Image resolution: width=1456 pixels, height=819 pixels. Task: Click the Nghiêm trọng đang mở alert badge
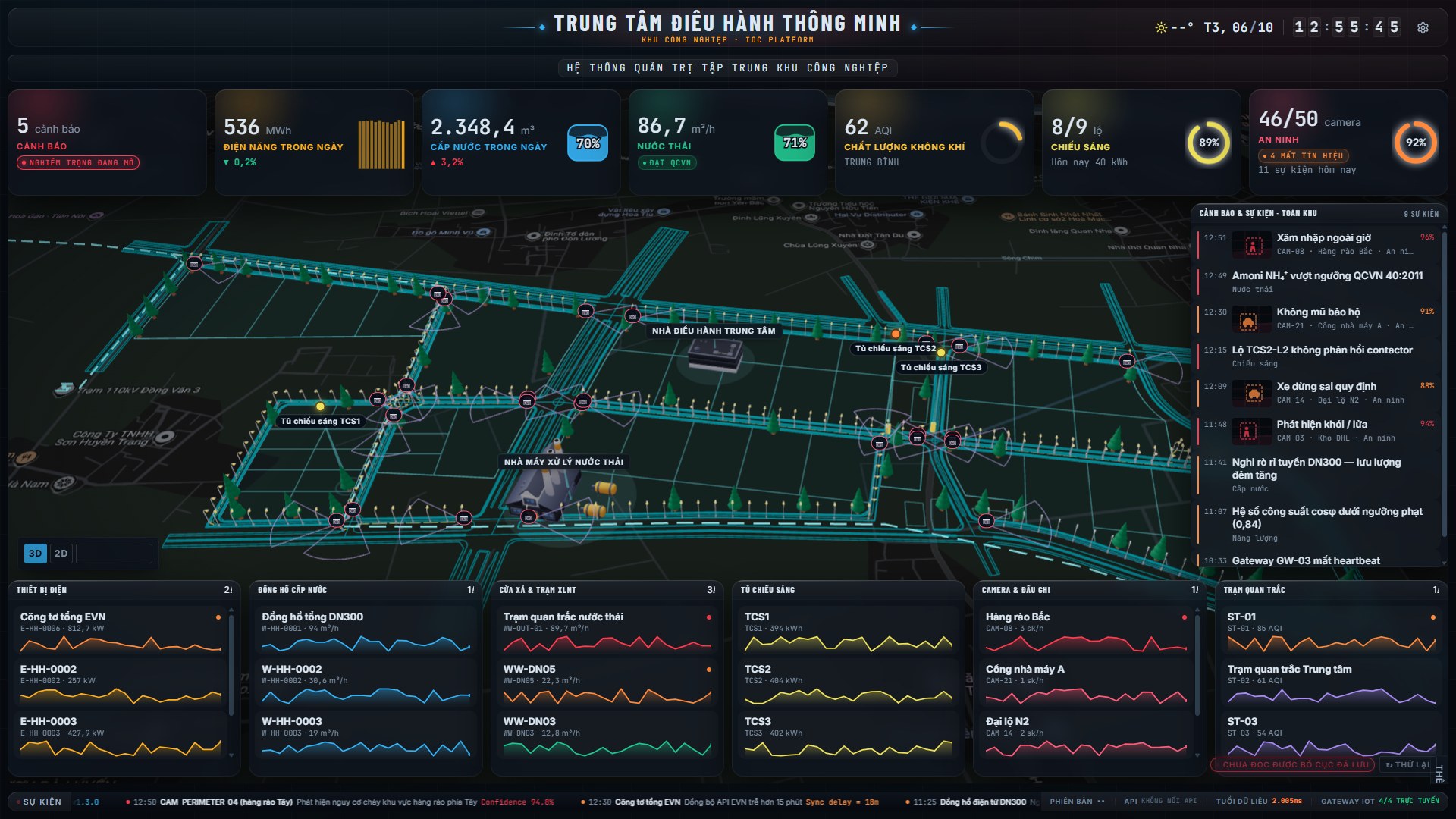[x=78, y=162]
